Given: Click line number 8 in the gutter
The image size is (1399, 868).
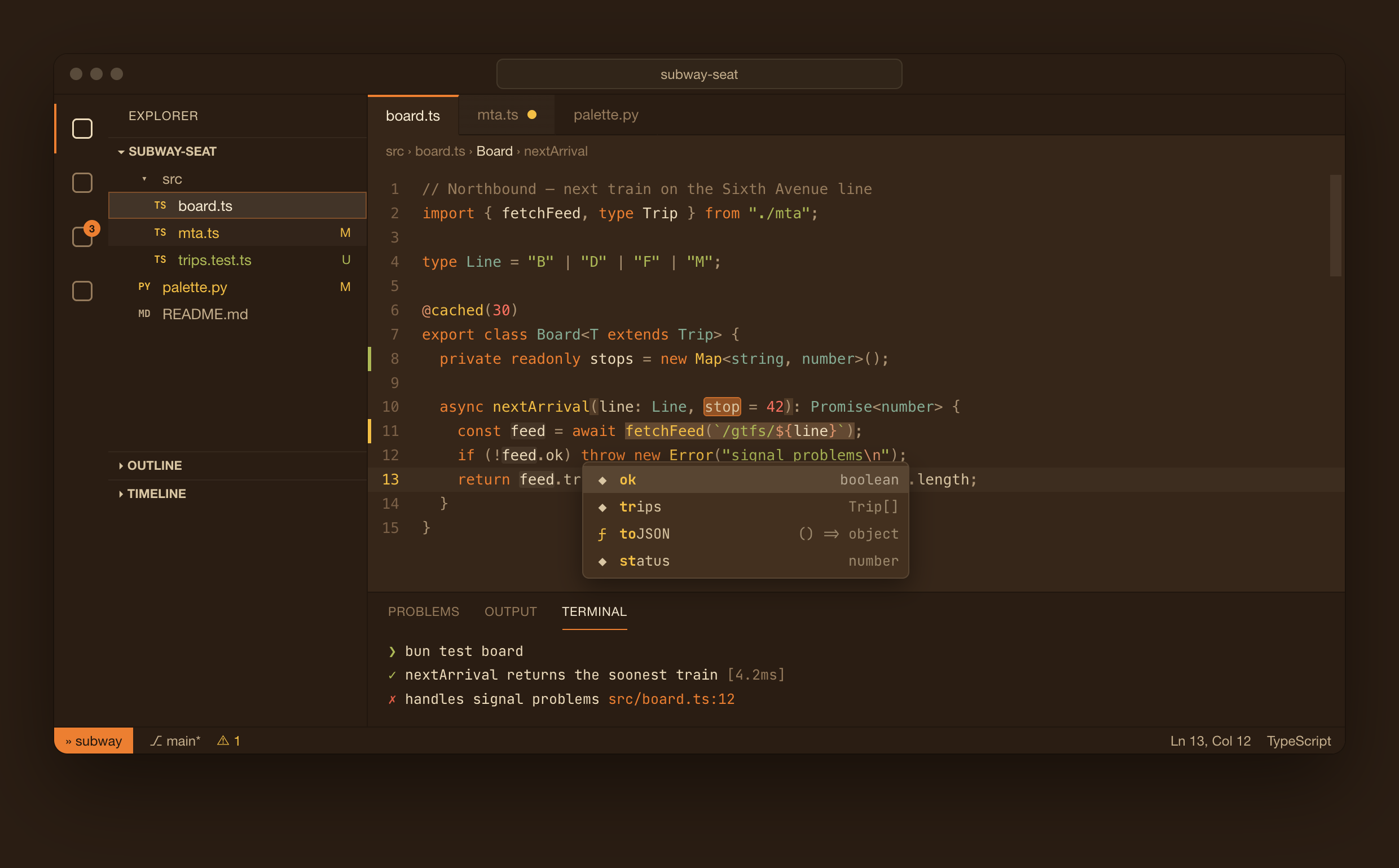Looking at the screenshot, I should click(x=394, y=359).
